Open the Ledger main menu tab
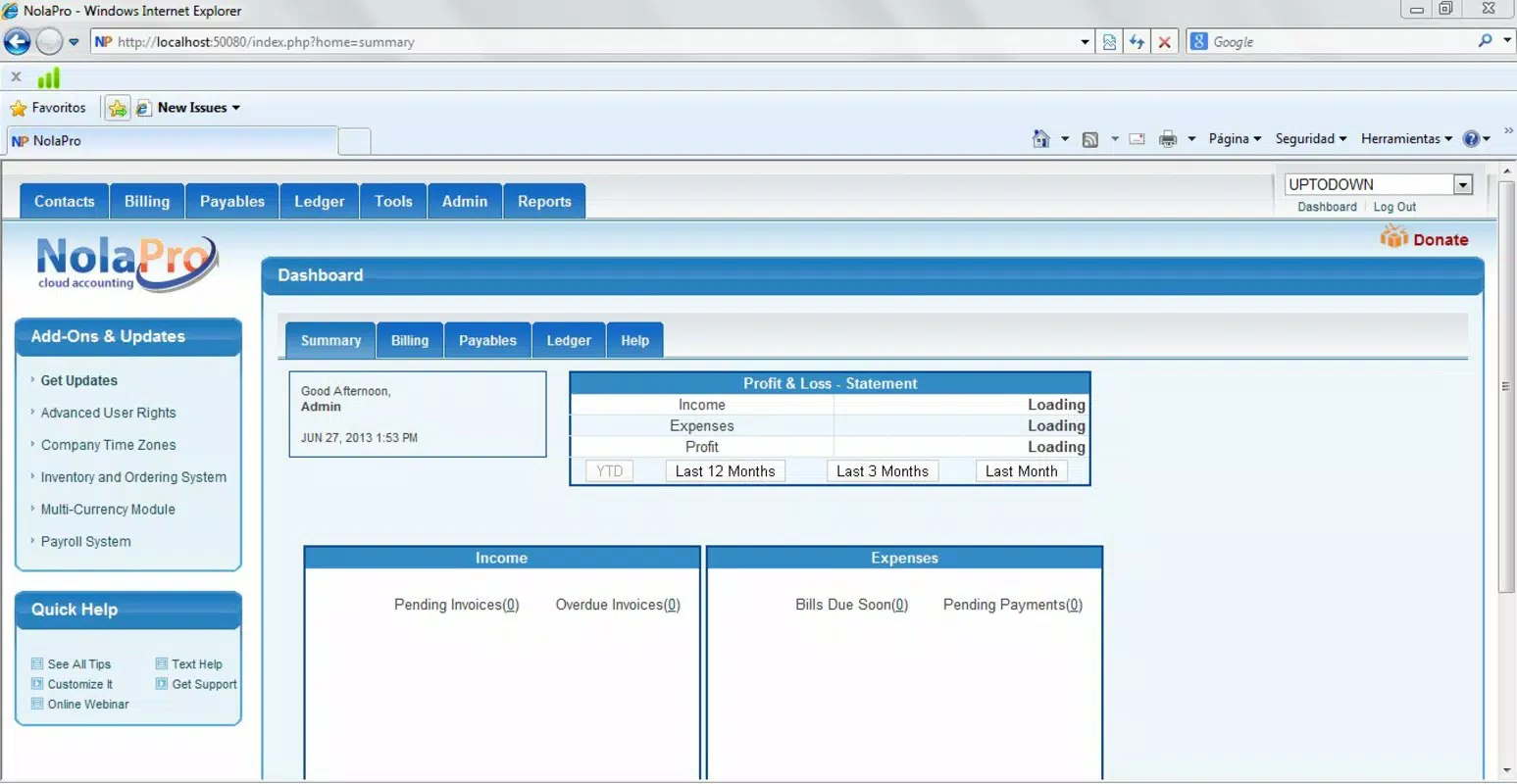The height and width of the screenshot is (784, 1517). pos(320,201)
